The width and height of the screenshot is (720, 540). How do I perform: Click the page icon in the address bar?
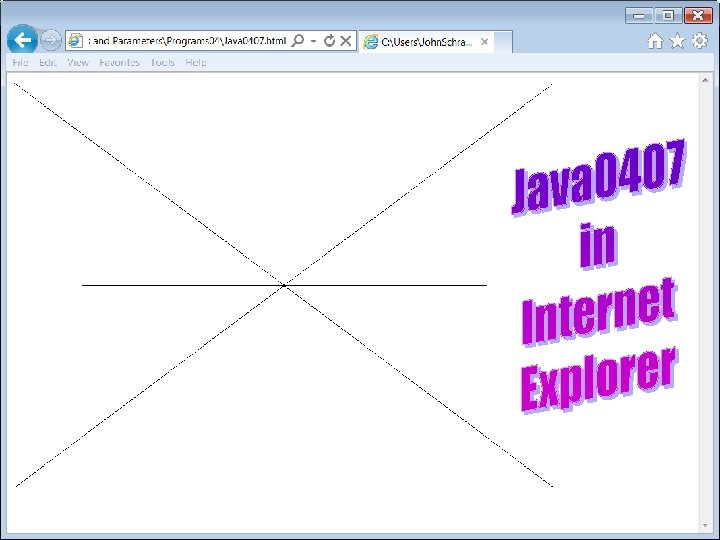click(x=75, y=41)
